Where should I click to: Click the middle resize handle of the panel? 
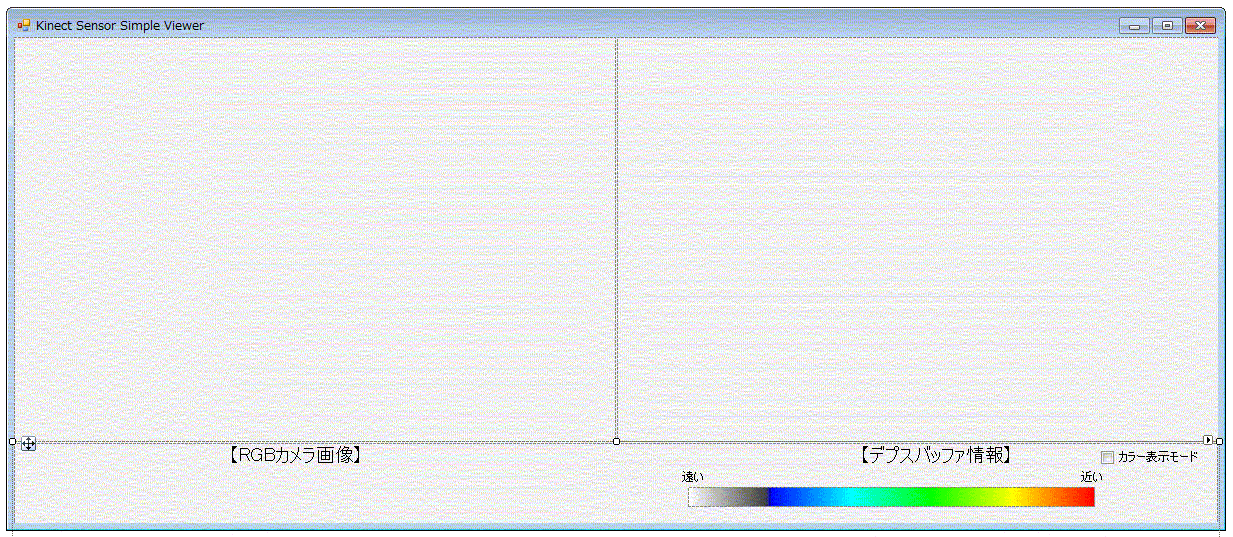point(616,441)
